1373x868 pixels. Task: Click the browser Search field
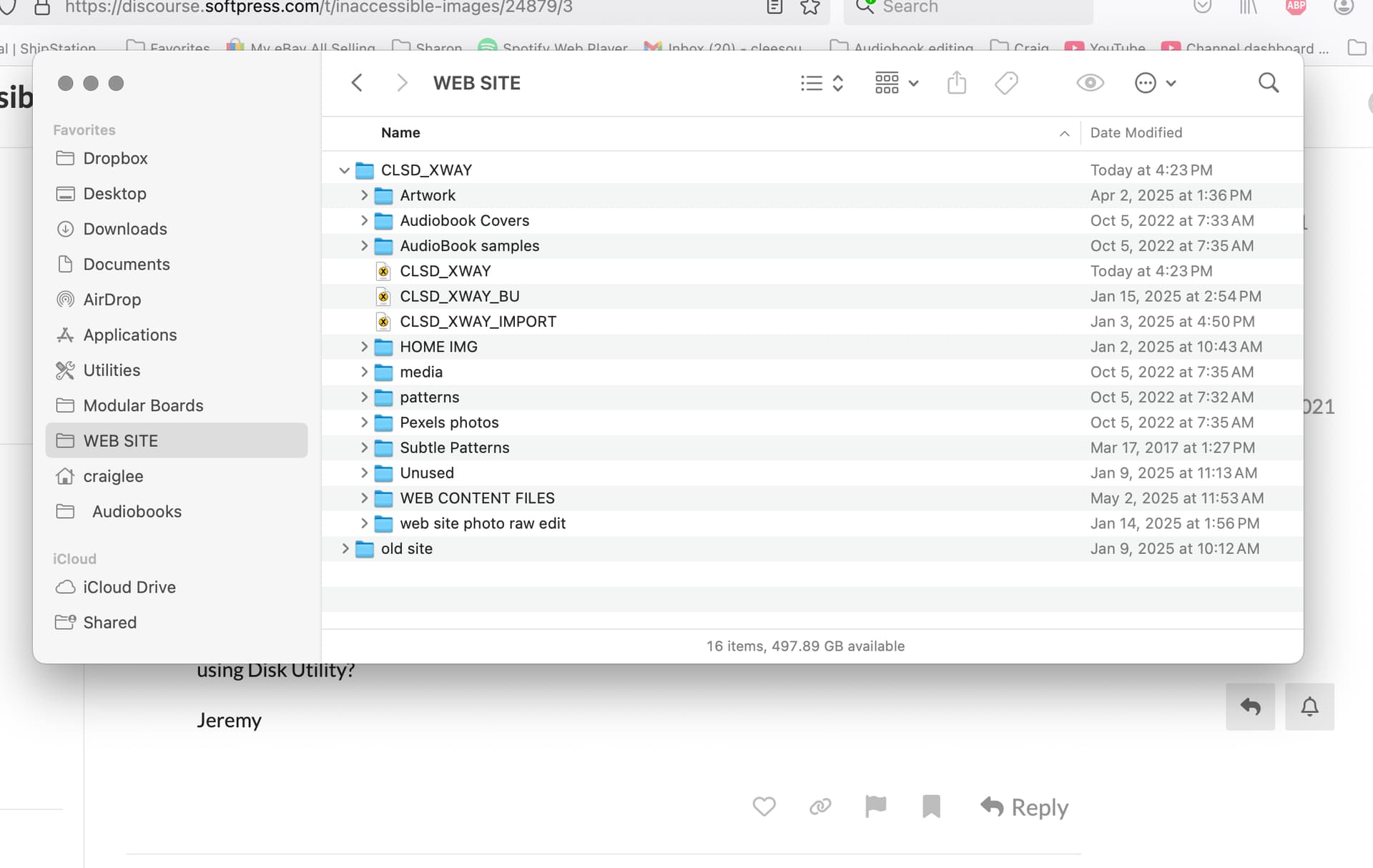click(969, 7)
